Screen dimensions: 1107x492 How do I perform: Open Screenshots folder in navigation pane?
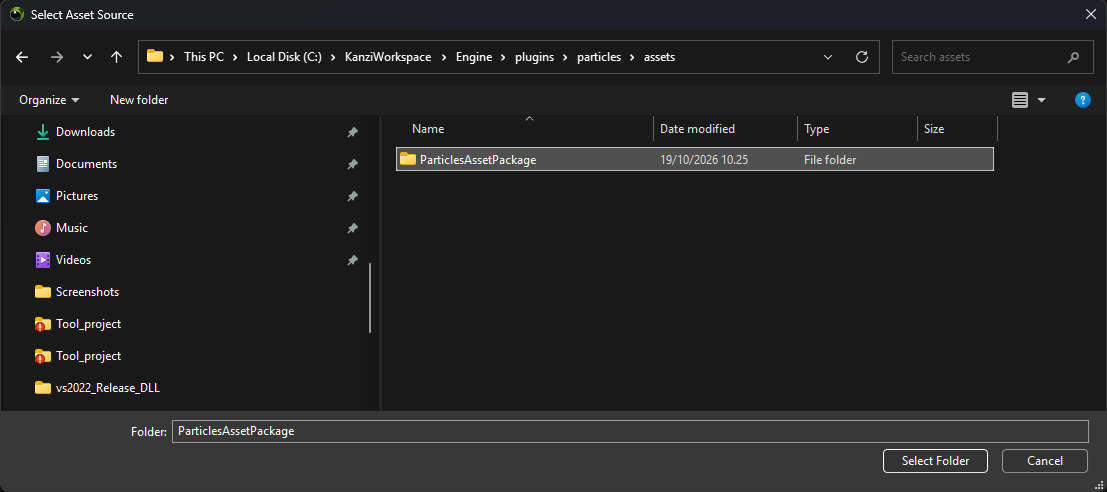point(88,292)
